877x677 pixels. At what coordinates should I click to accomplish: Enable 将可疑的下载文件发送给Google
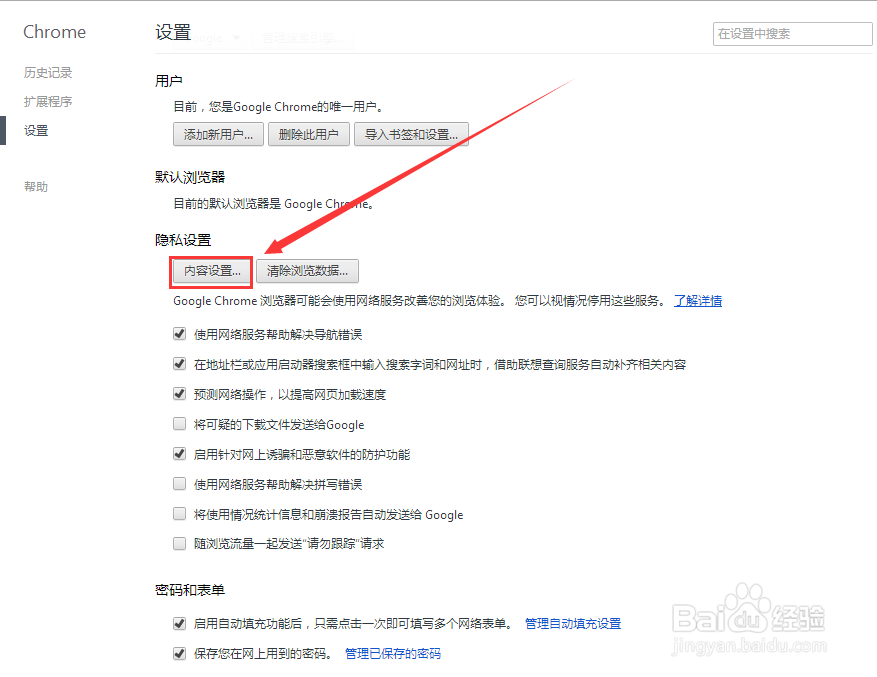pos(179,423)
